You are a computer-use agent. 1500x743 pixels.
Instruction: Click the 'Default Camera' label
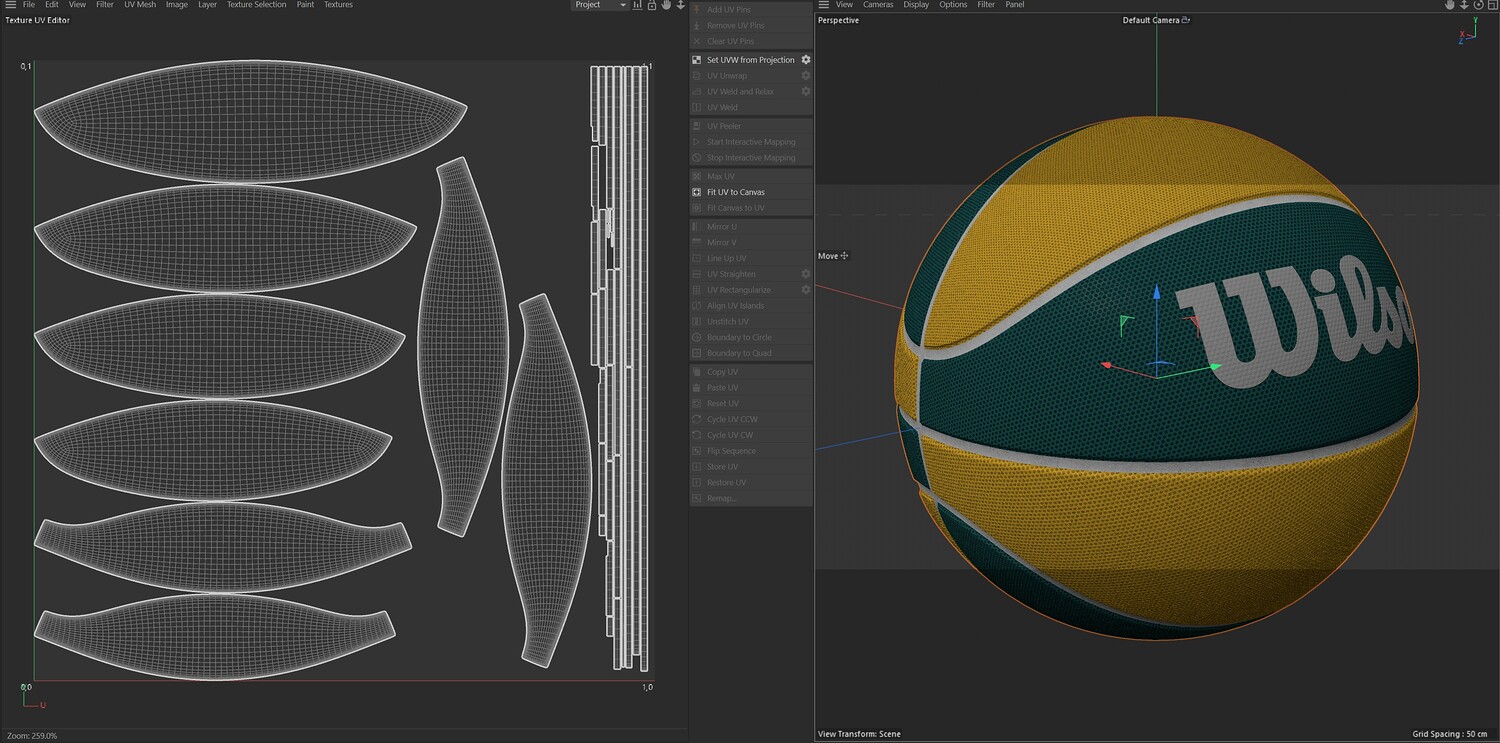(x=1151, y=20)
